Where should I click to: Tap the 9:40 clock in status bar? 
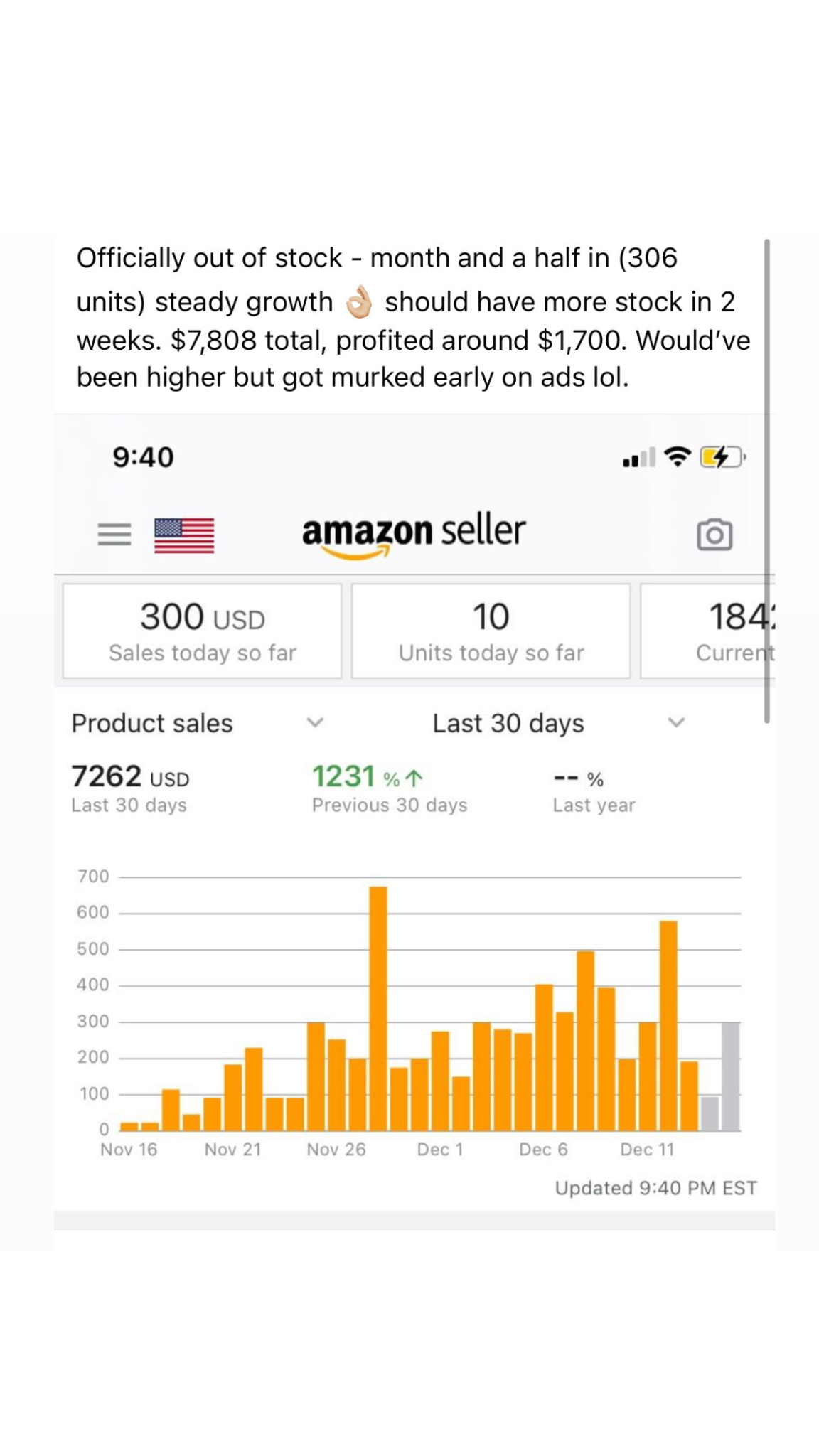coord(143,457)
